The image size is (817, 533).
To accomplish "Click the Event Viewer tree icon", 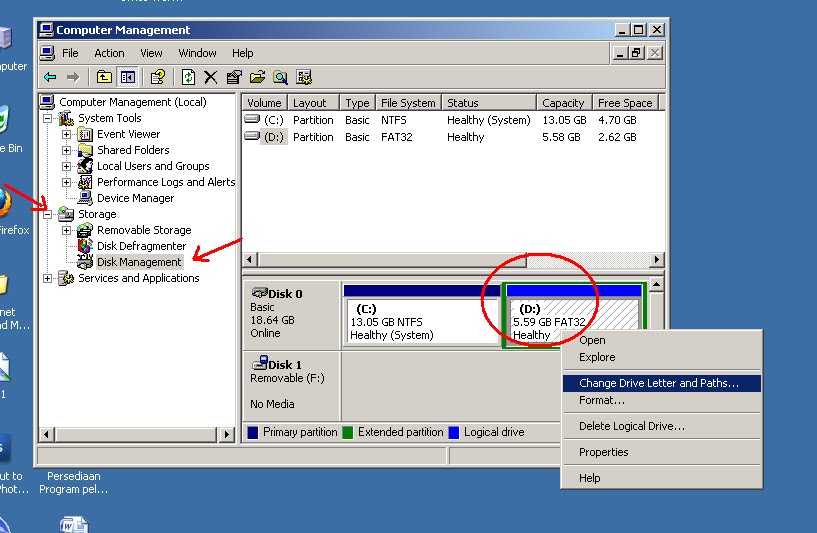I will click(85, 134).
